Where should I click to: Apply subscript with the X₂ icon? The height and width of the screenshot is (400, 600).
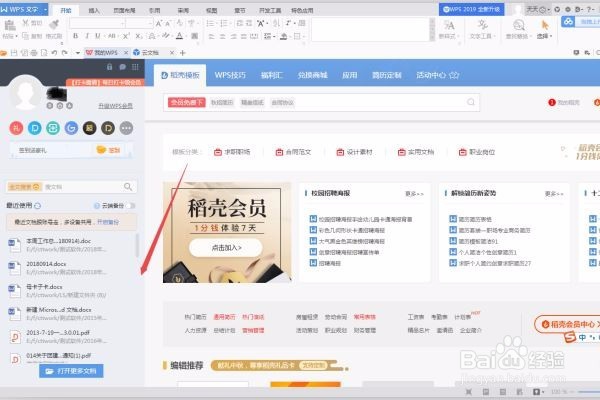pos(139,36)
